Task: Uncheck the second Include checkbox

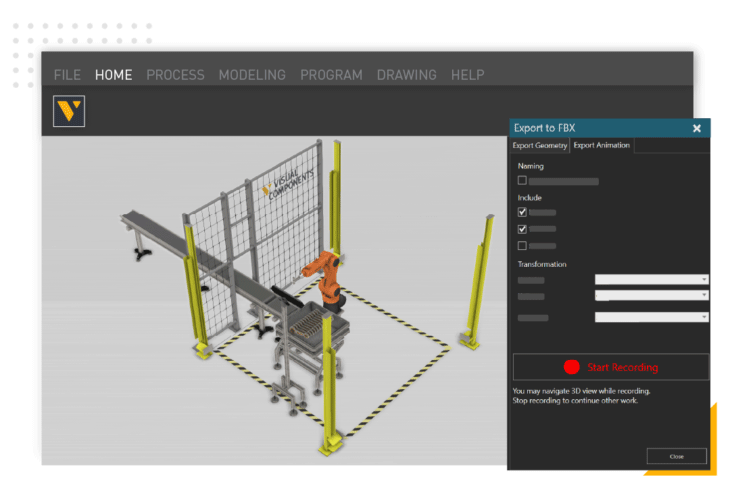Action: pyautogui.click(x=522, y=229)
